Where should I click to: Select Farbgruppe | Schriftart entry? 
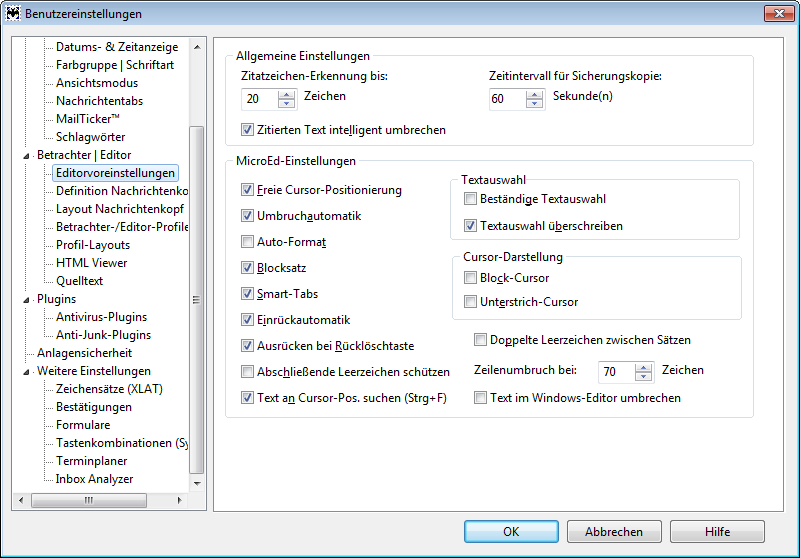click(x=115, y=65)
